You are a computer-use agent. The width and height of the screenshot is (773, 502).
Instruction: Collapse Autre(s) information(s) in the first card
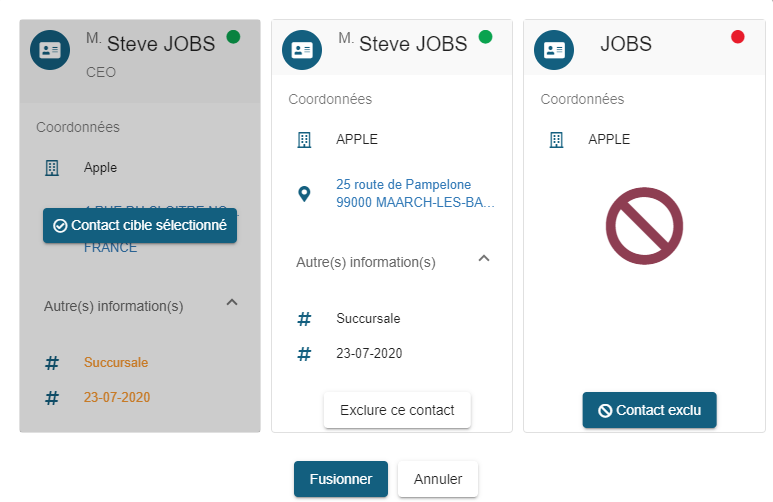point(232,302)
